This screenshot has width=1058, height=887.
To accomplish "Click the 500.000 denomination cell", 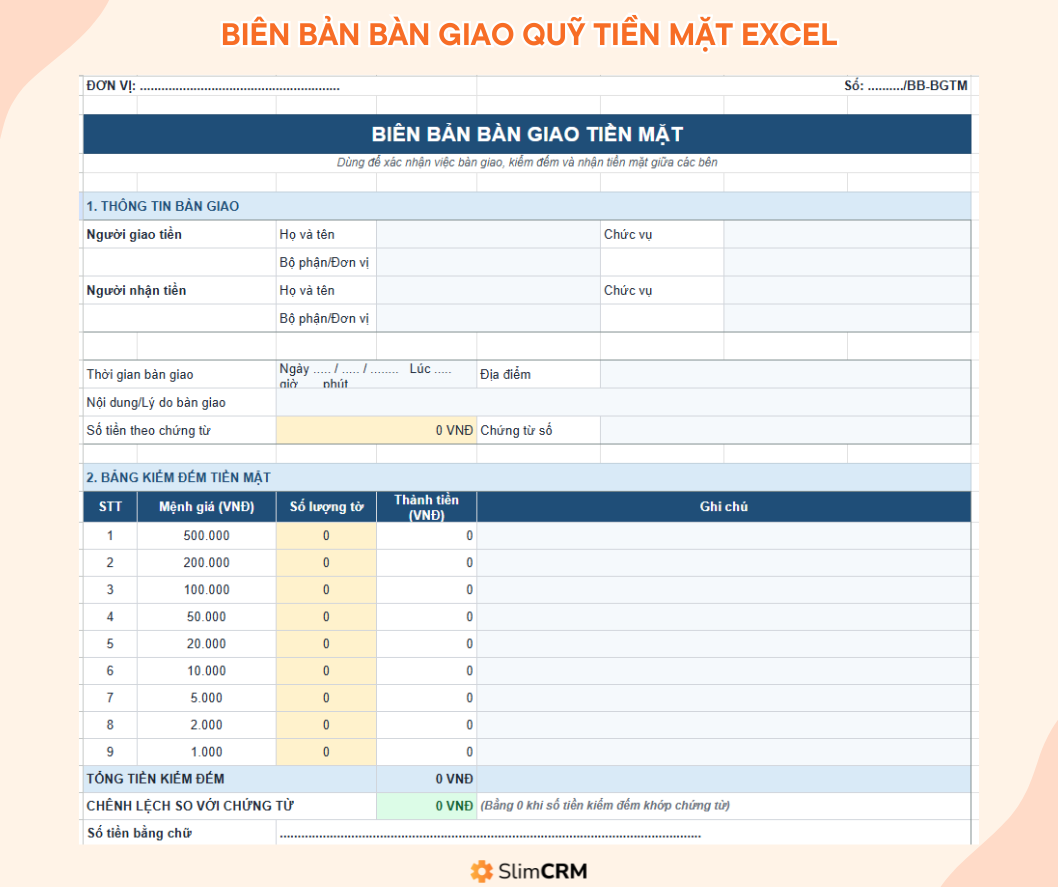I will (206, 536).
